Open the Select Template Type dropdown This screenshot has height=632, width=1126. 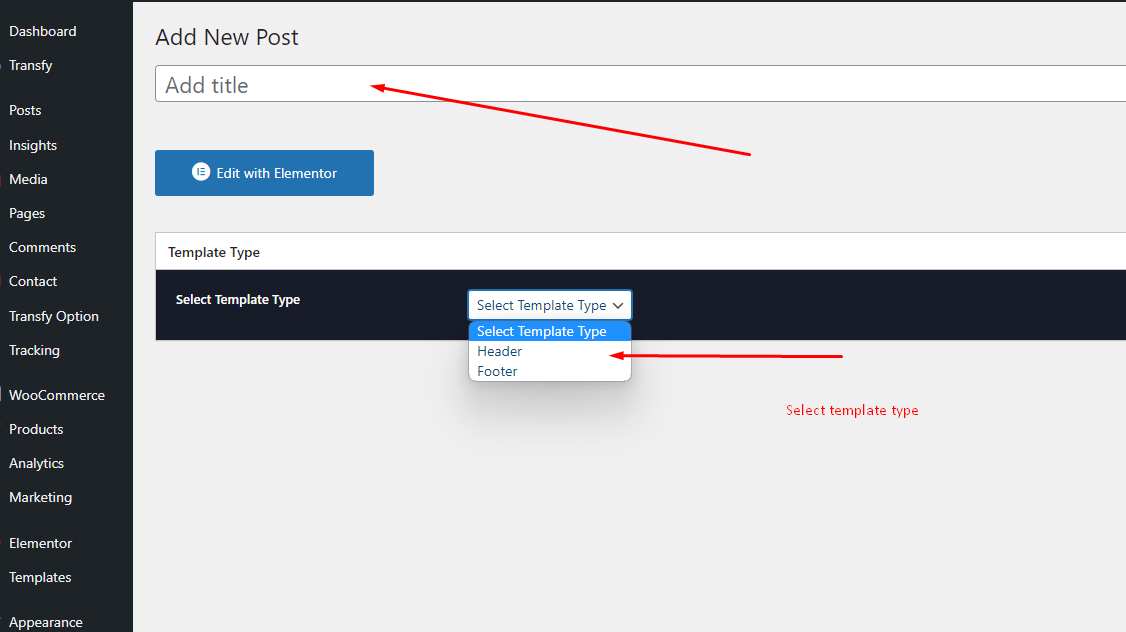click(x=549, y=304)
